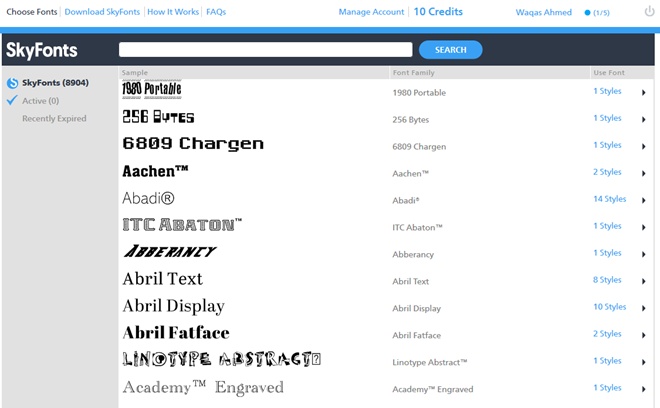Screen dimensions: 660x408
Task: Click the blue status dot beside 1/5
Action: (587, 13)
